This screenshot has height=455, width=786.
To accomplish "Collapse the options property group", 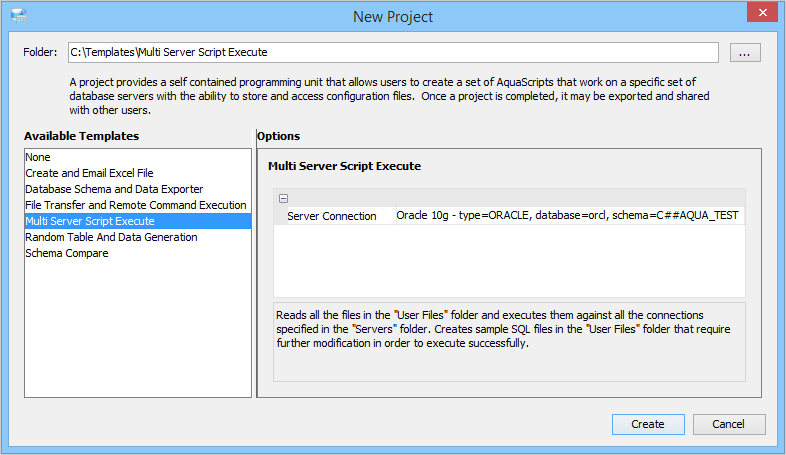I will coord(283,199).
